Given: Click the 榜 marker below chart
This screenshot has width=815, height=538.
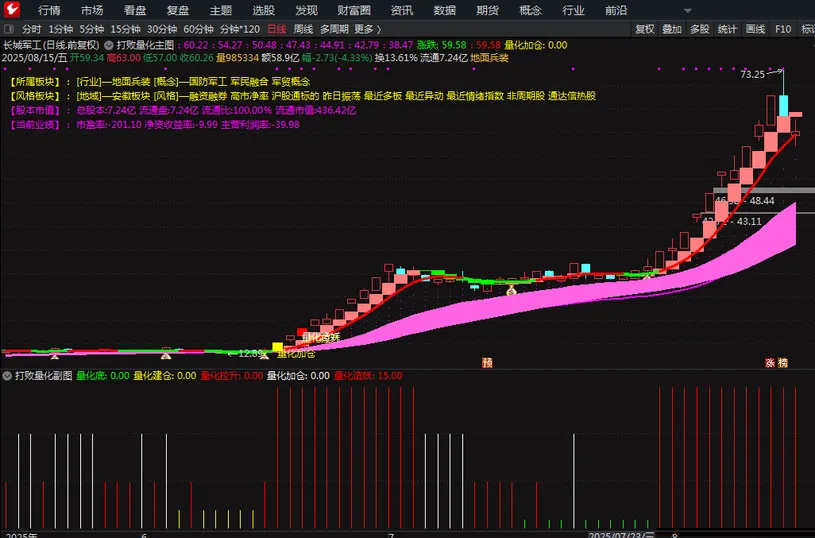Looking at the screenshot, I should pyautogui.click(x=783, y=363).
